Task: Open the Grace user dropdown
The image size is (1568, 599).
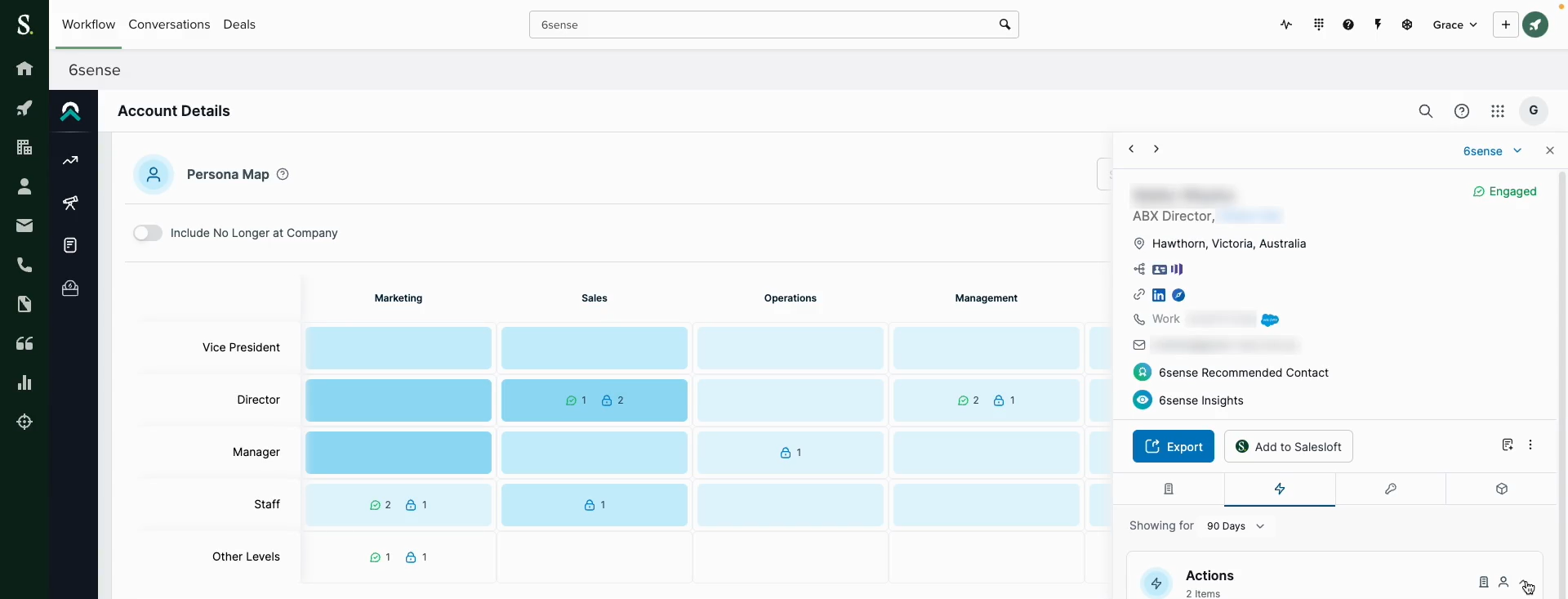Action: [1455, 25]
